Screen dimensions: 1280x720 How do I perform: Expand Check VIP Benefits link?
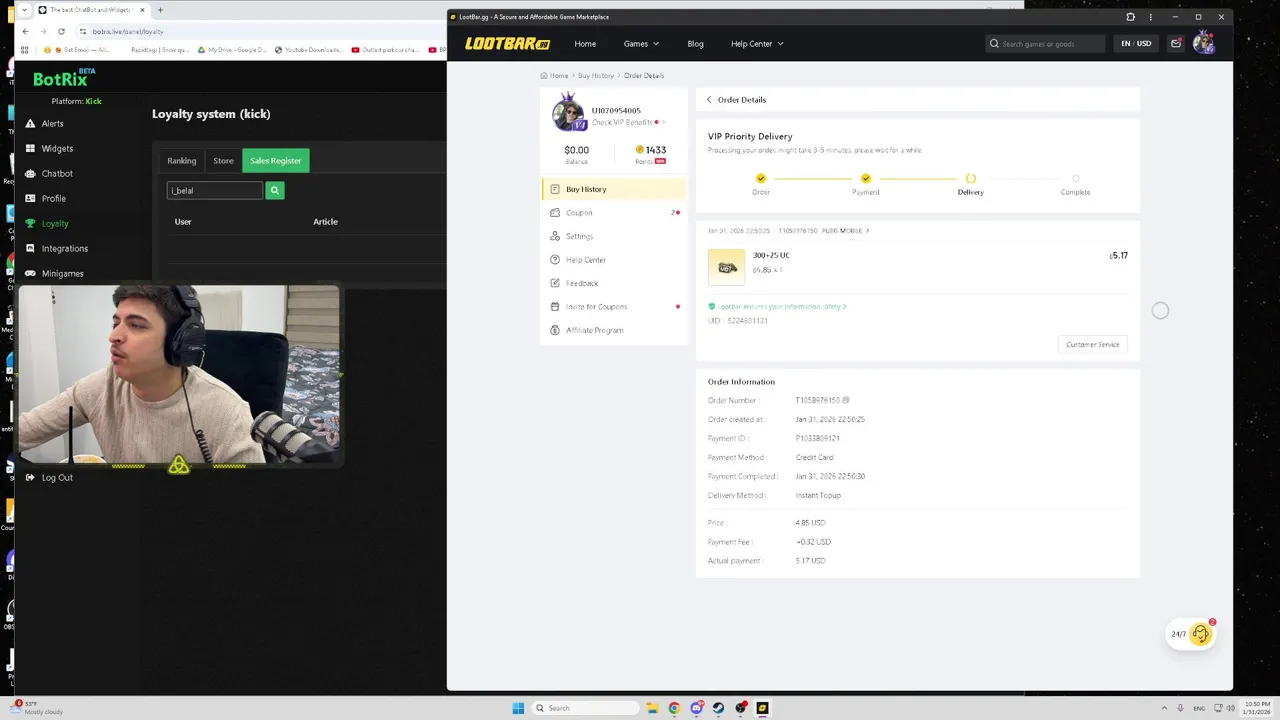(x=626, y=122)
